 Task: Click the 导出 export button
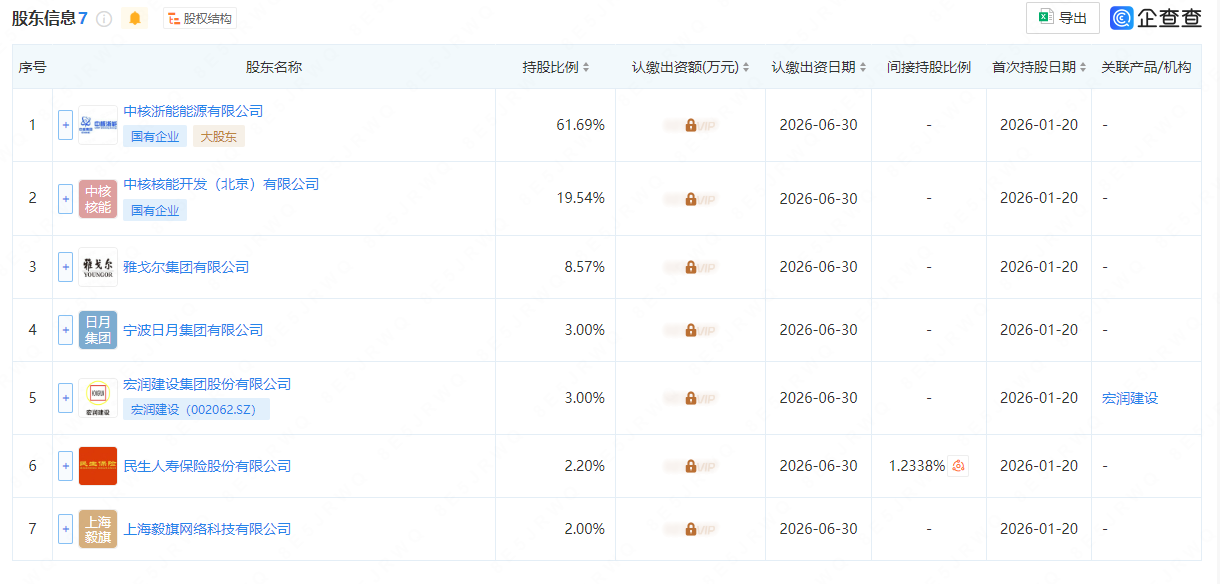coord(1062,18)
